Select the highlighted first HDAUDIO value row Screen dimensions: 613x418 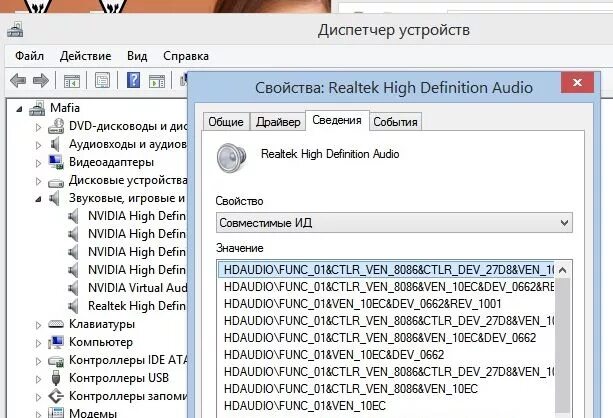(x=386, y=270)
